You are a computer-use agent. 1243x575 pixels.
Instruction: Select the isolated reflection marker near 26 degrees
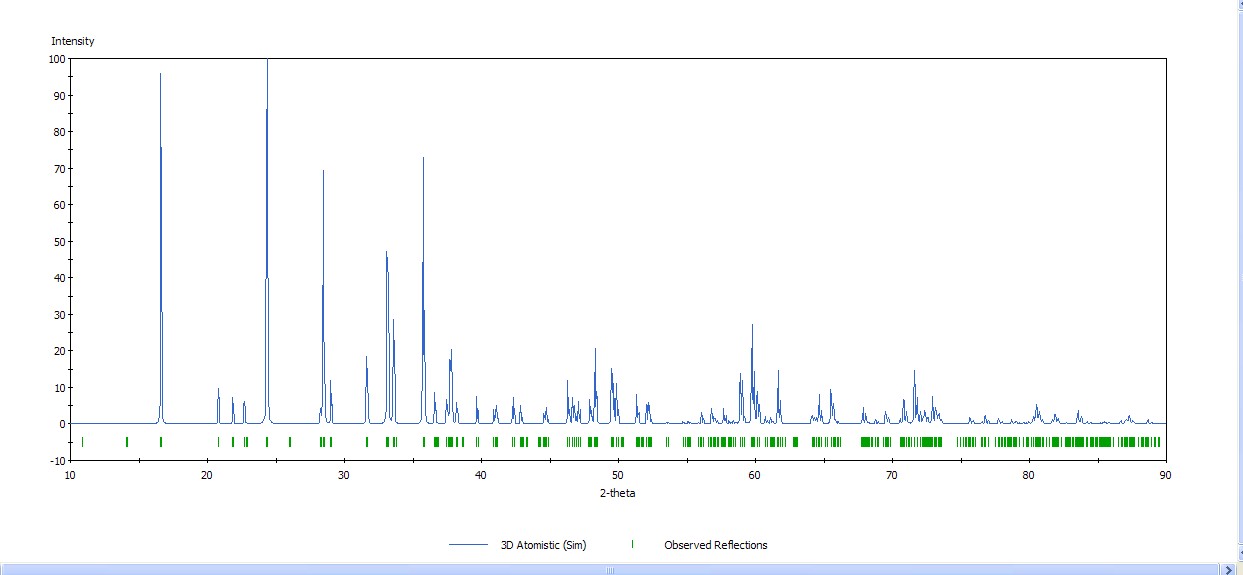coord(289,442)
